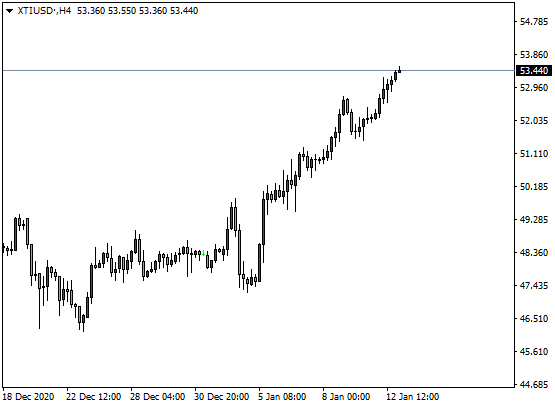The image size is (555, 408).
Task: Click the OHLC values 53.360 53.550 53.360 53.440
Action: point(138,11)
